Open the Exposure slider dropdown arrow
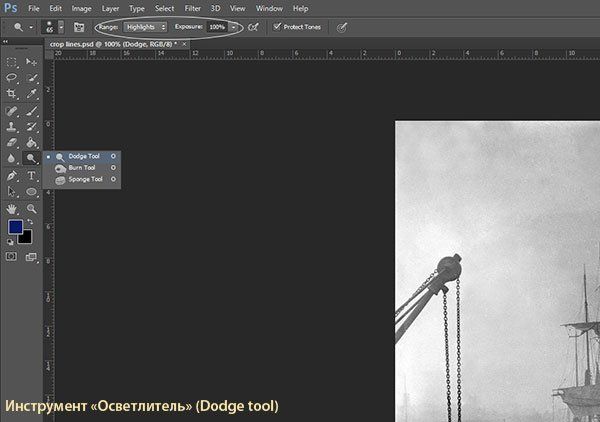600x422 pixels. (233, 27)
